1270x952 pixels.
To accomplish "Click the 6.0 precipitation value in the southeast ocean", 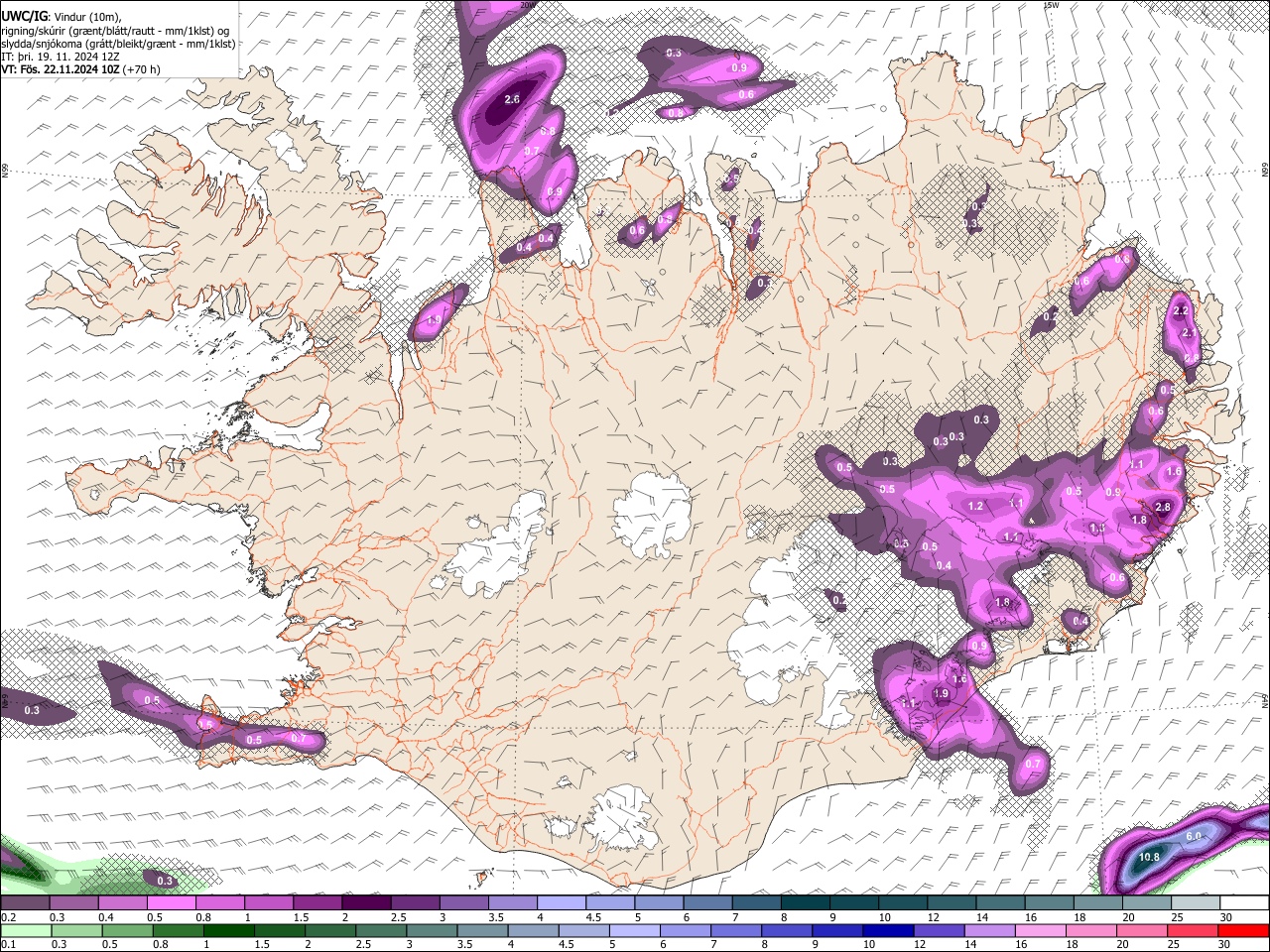I will pyautogui.click(x=1194, y=836).
